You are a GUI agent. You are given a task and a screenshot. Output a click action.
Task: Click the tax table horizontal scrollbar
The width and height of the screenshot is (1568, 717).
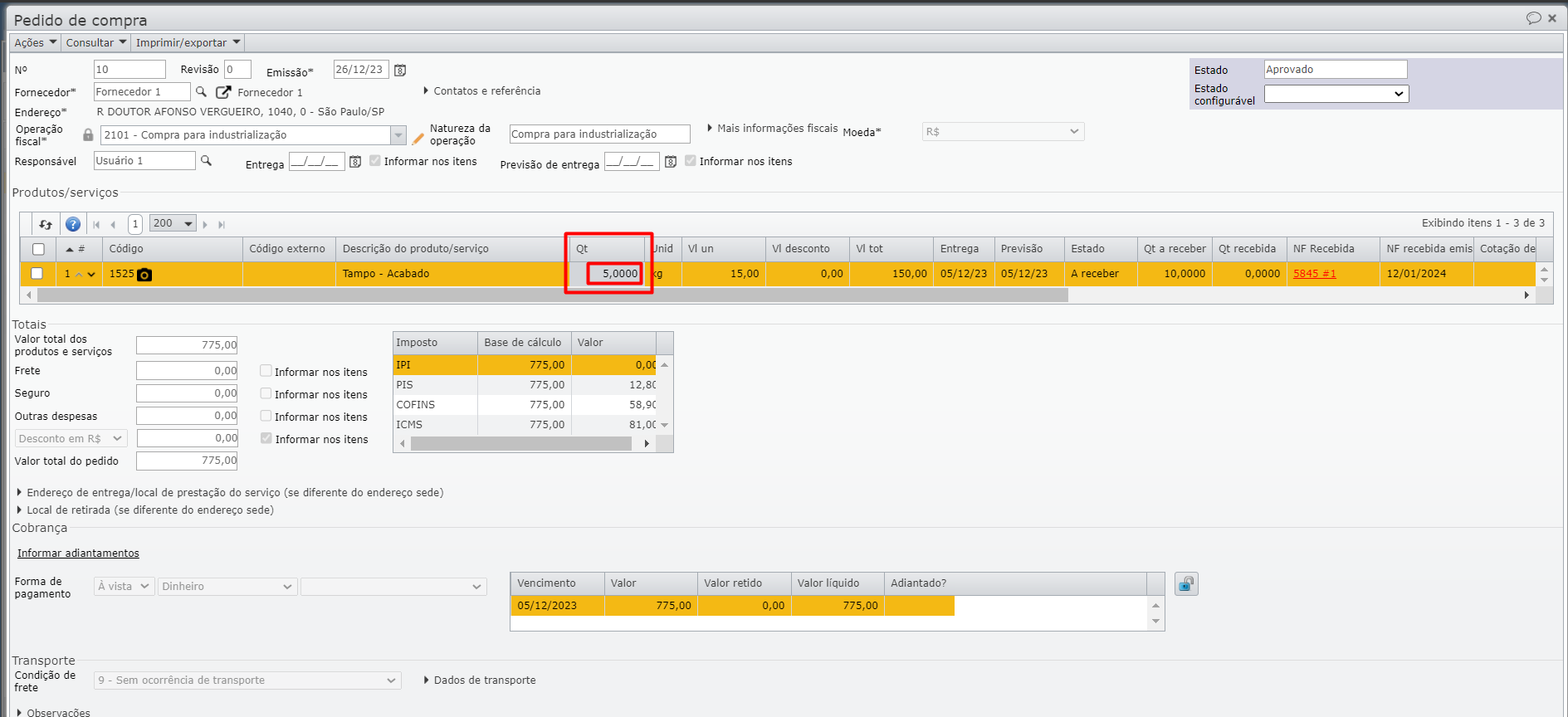click(x=521, y=444)
